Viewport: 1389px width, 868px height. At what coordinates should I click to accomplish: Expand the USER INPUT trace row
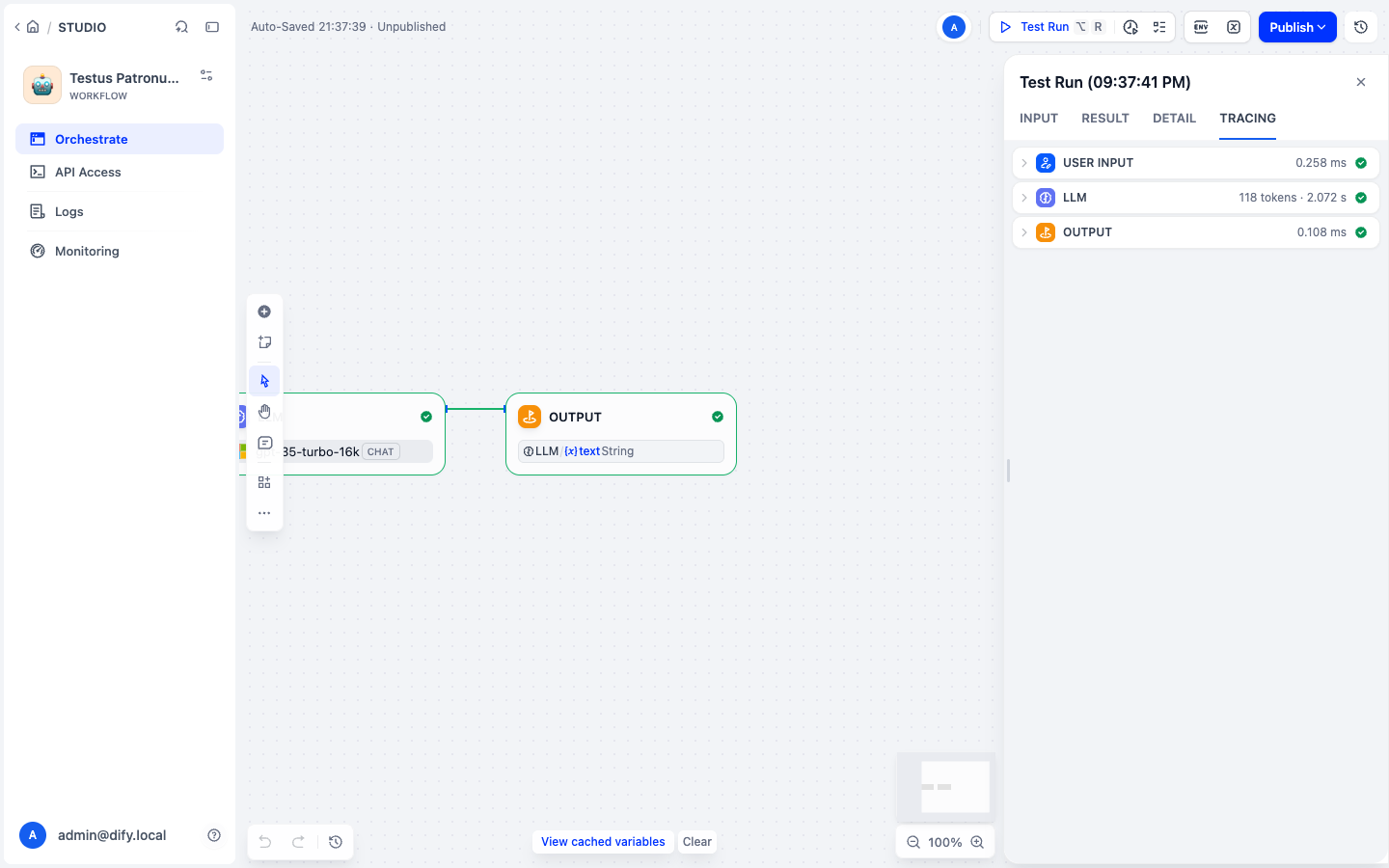click(x=1196, y=163)
